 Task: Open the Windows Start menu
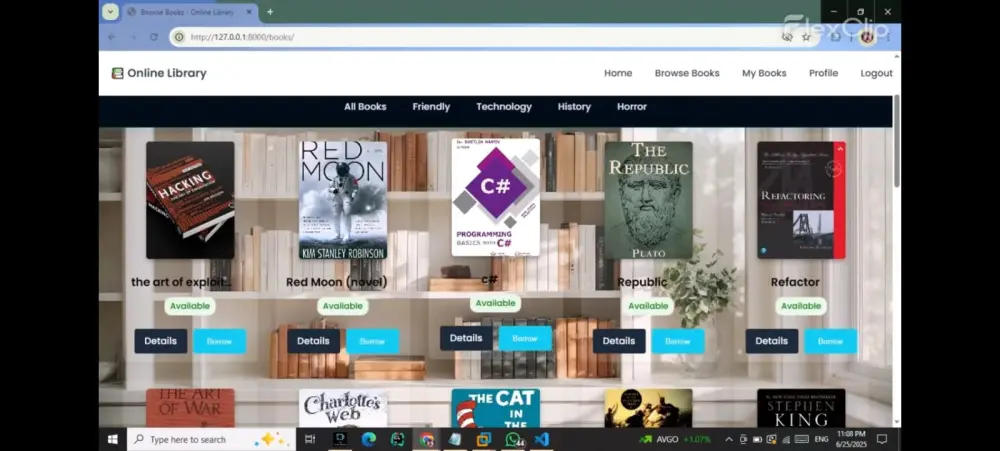pyautogui.click(x=112, y=440)
